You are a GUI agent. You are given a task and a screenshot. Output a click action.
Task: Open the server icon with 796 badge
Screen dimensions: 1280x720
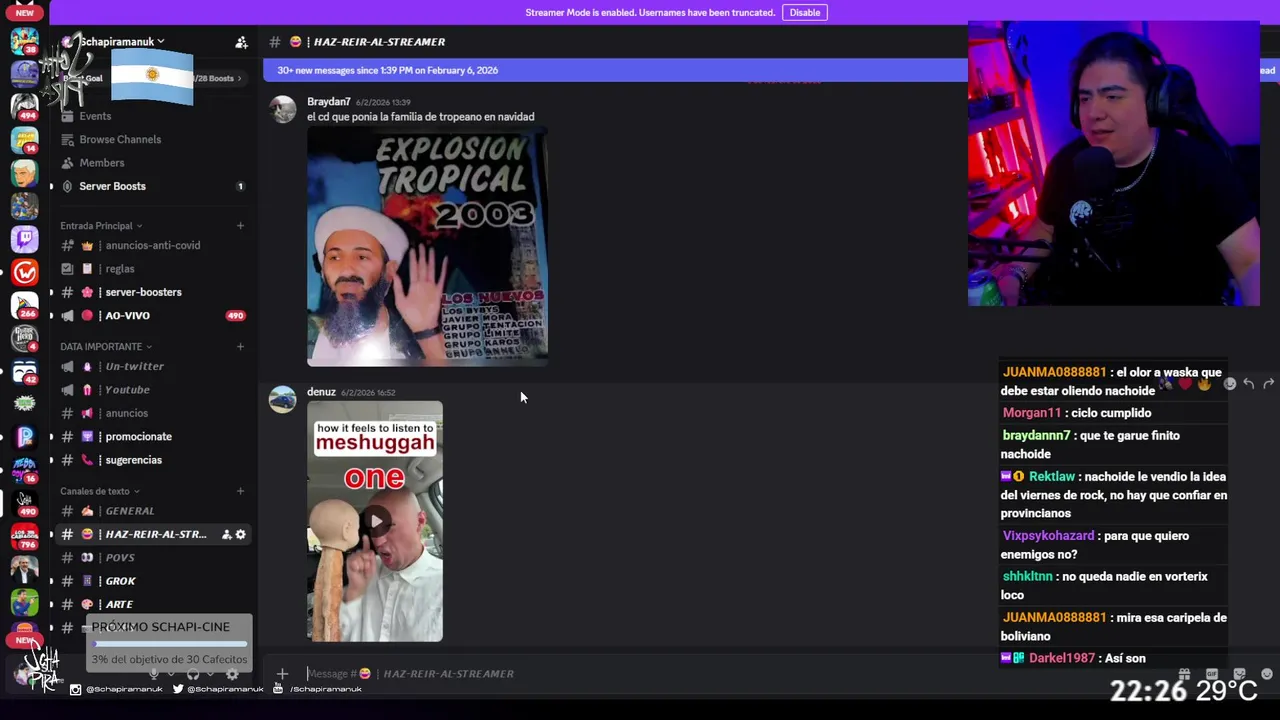click(24, 536)
